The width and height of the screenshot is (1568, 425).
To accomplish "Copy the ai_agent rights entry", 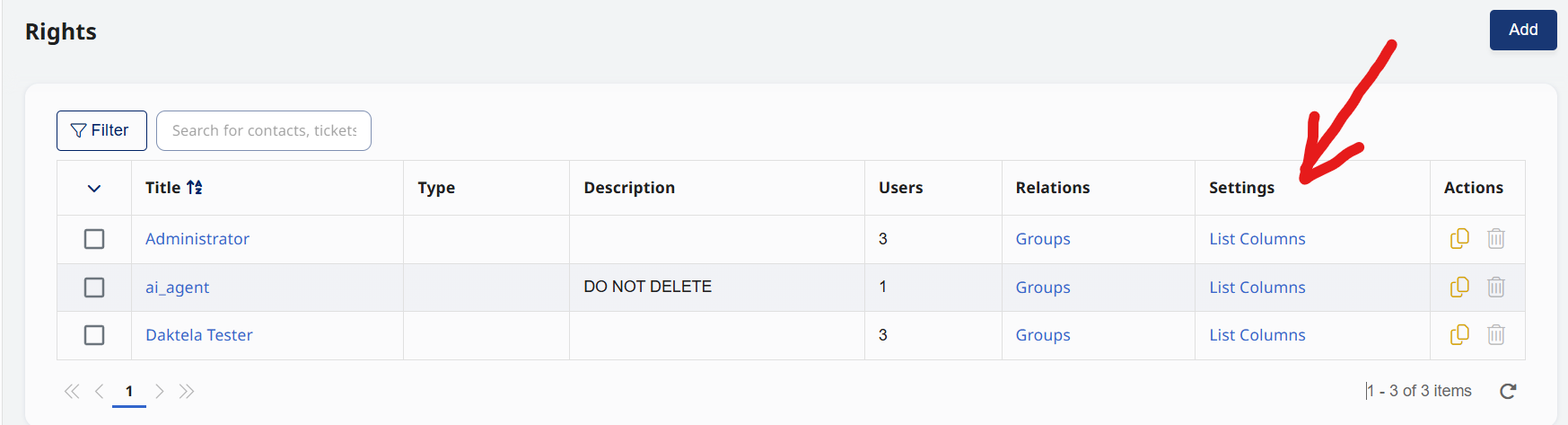I will [x=1459, y=287].
